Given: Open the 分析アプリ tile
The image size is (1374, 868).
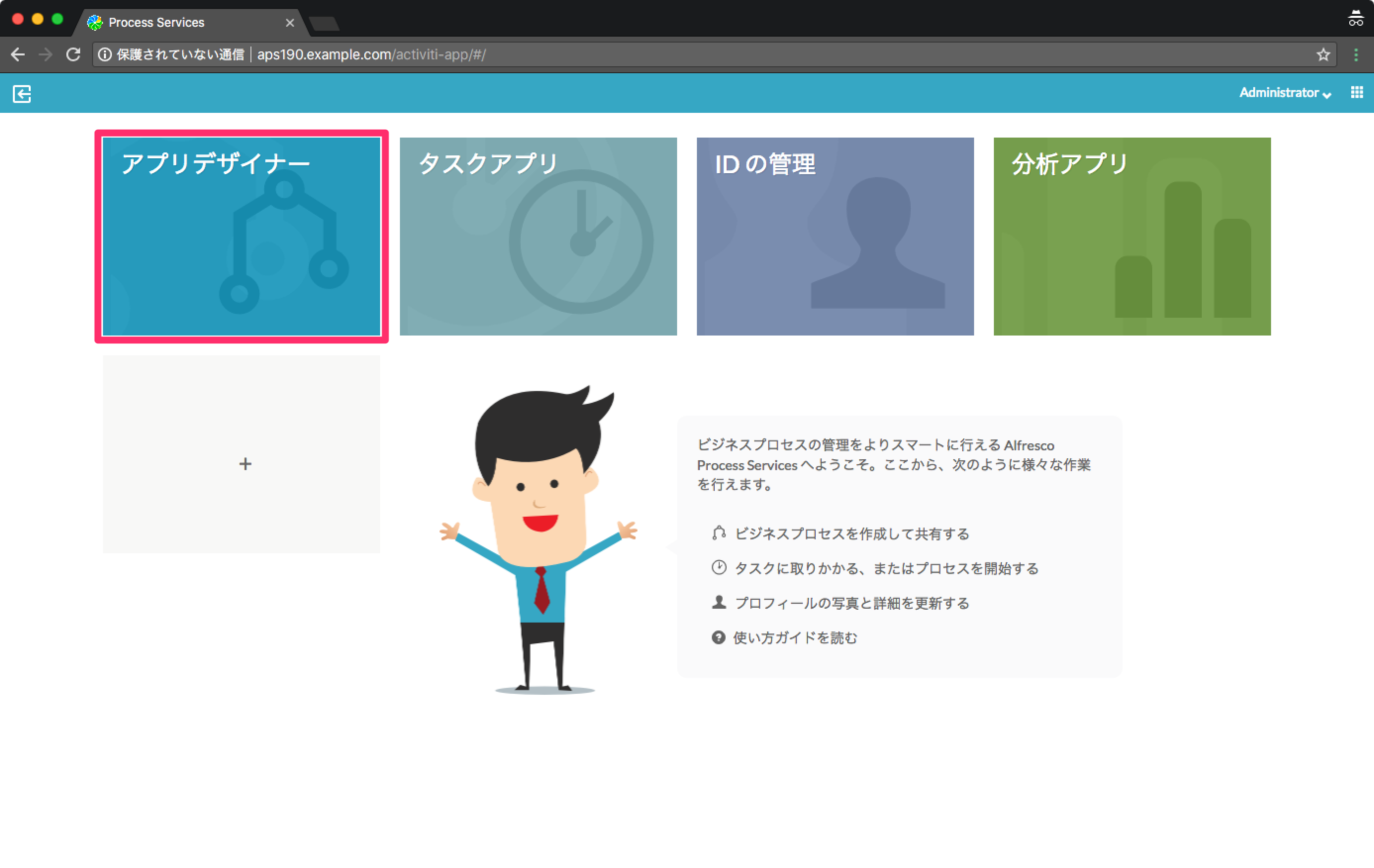Looking at the screenshot, I should (1132, 236).
